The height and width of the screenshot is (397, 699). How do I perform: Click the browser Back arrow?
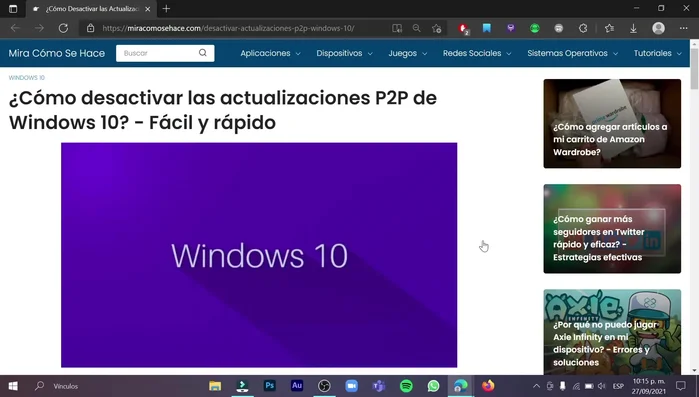tap(15, 28)
